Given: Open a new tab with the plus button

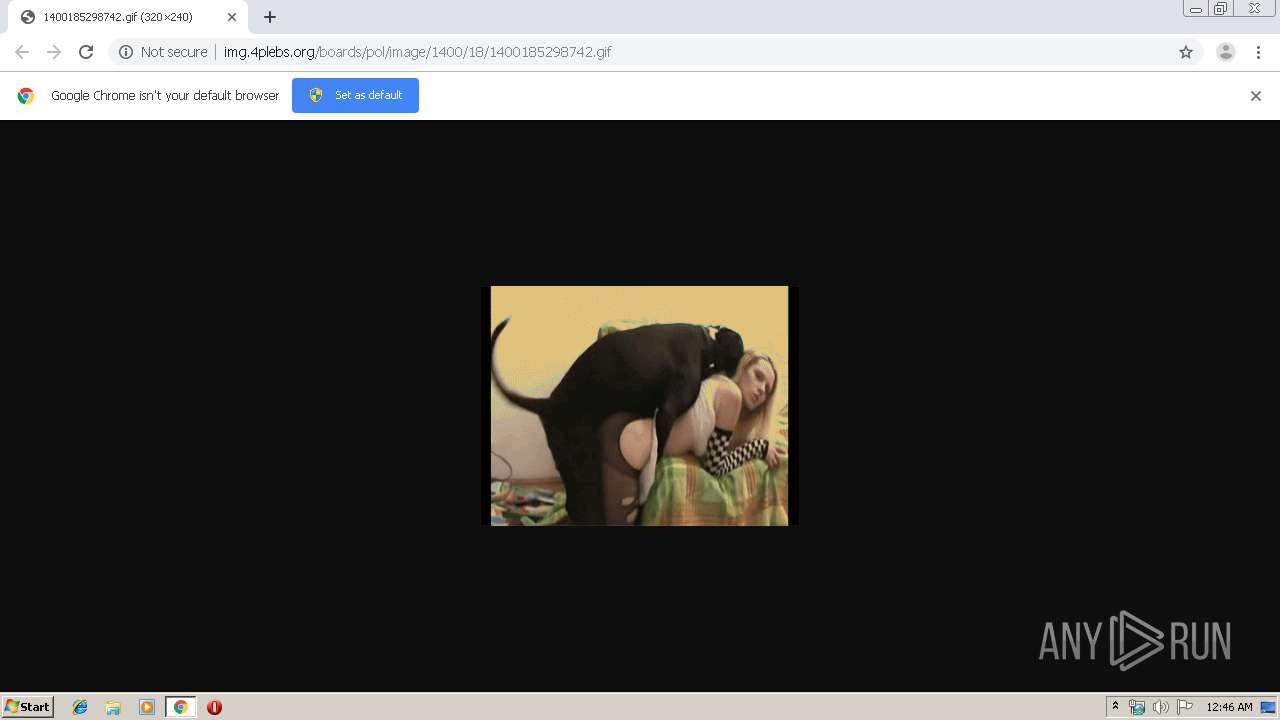Looking at the screenshot, I should [270, 17].
